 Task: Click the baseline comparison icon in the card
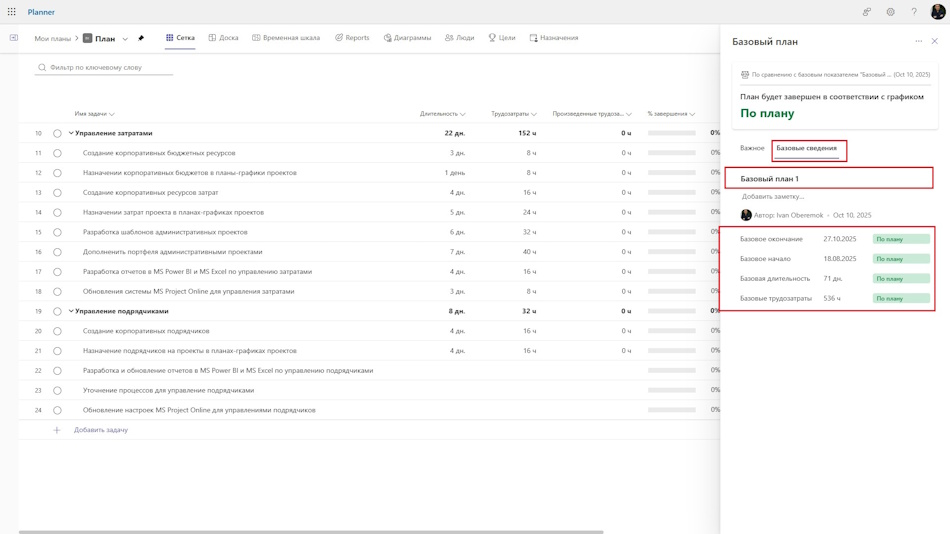click(x=745, y=75)
